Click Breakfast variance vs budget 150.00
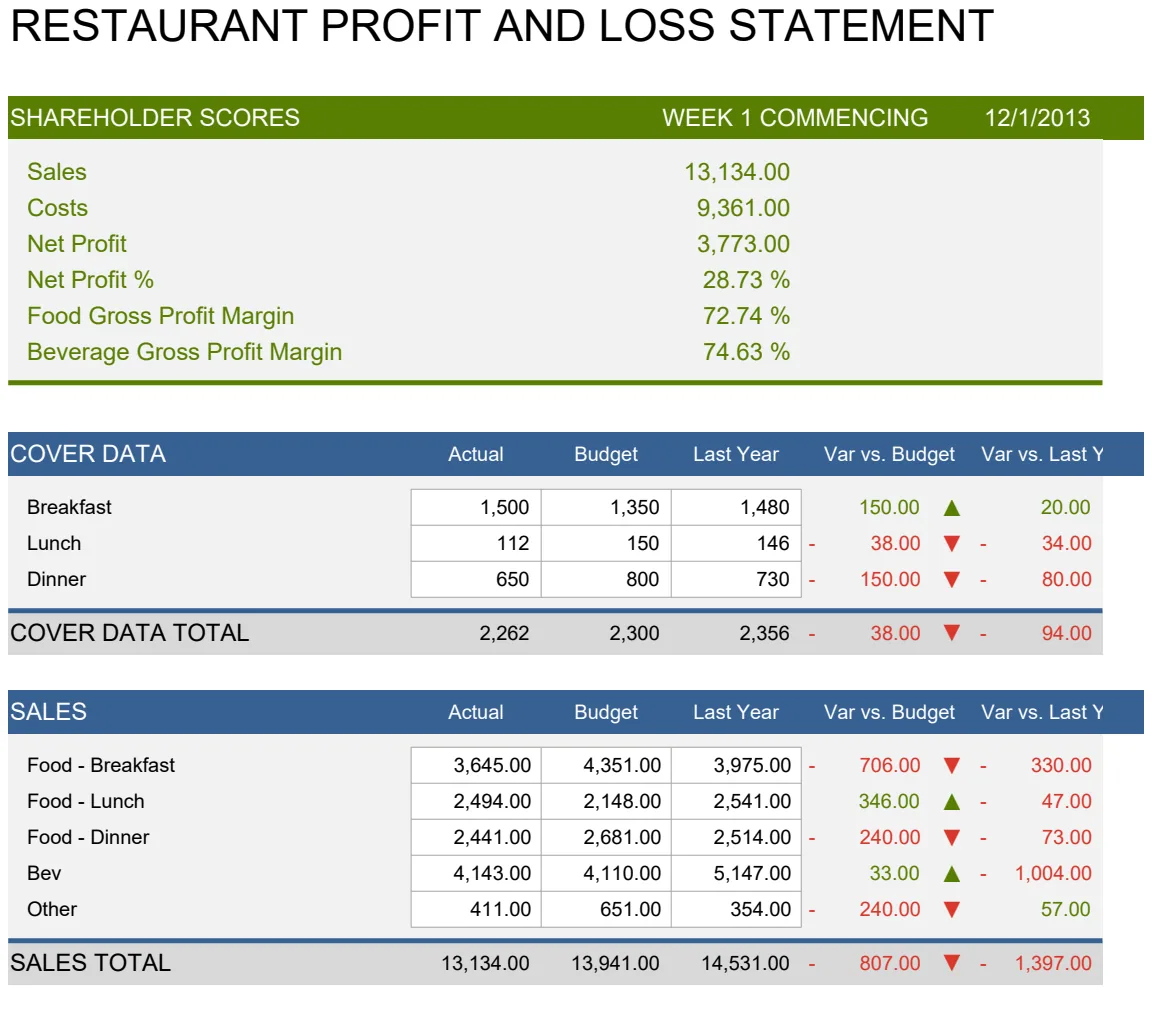Screen dimensions: 1152x1020 889,508
